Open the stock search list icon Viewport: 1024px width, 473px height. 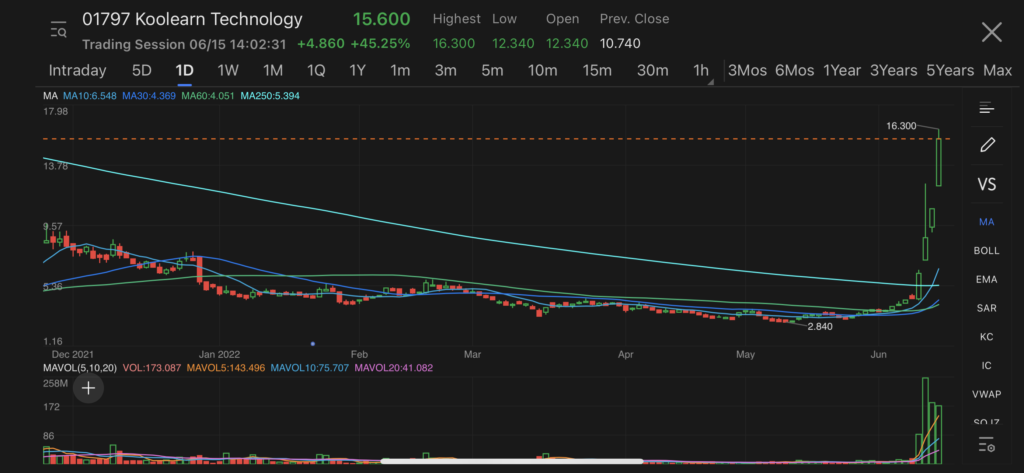coord(59,30)
